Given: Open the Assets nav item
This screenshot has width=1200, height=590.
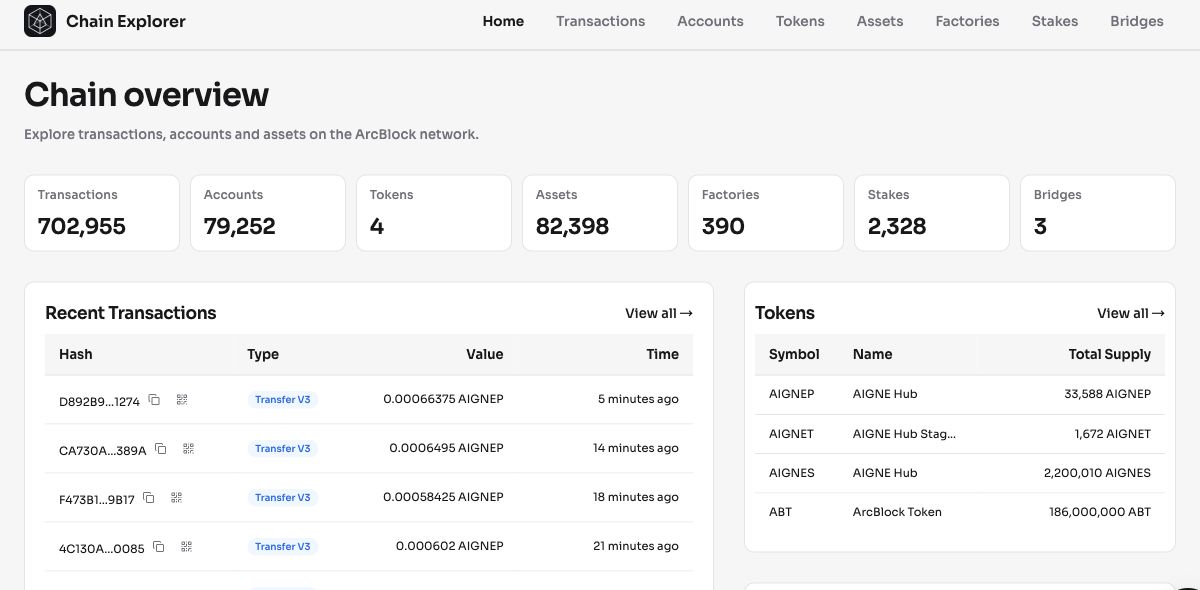Looking at the screenshot, I should [x=880, y=21].
